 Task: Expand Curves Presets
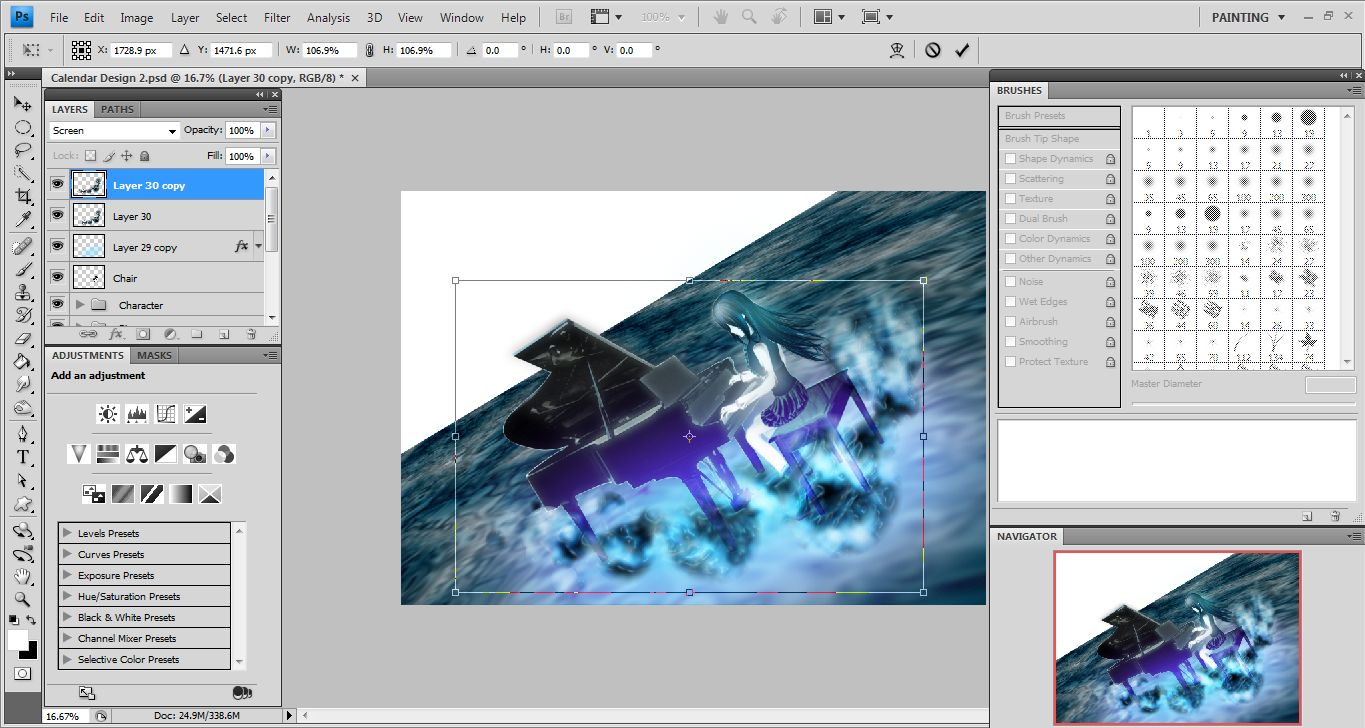(x=67, y=554)
